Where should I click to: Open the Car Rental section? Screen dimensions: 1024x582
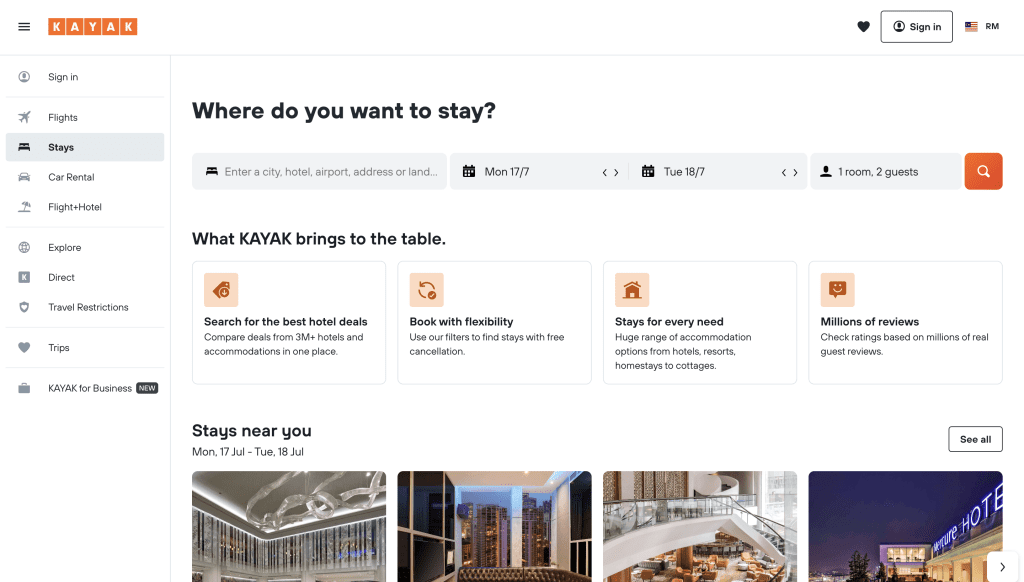[x=69, y=177]
